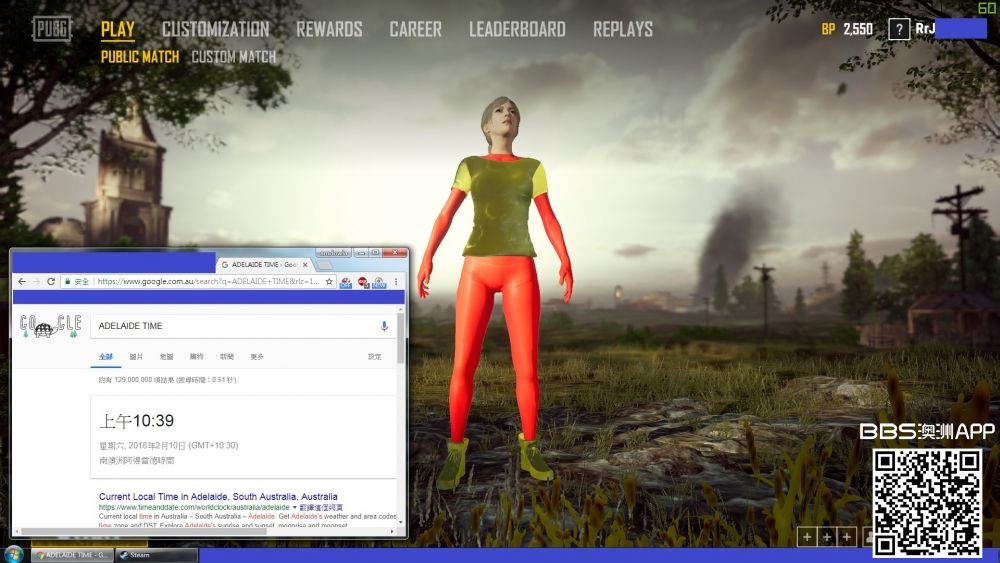The height and width of the screenshot is (563, 1000).
Task: Click the RrJ player name
Action: tap(925, 28)
